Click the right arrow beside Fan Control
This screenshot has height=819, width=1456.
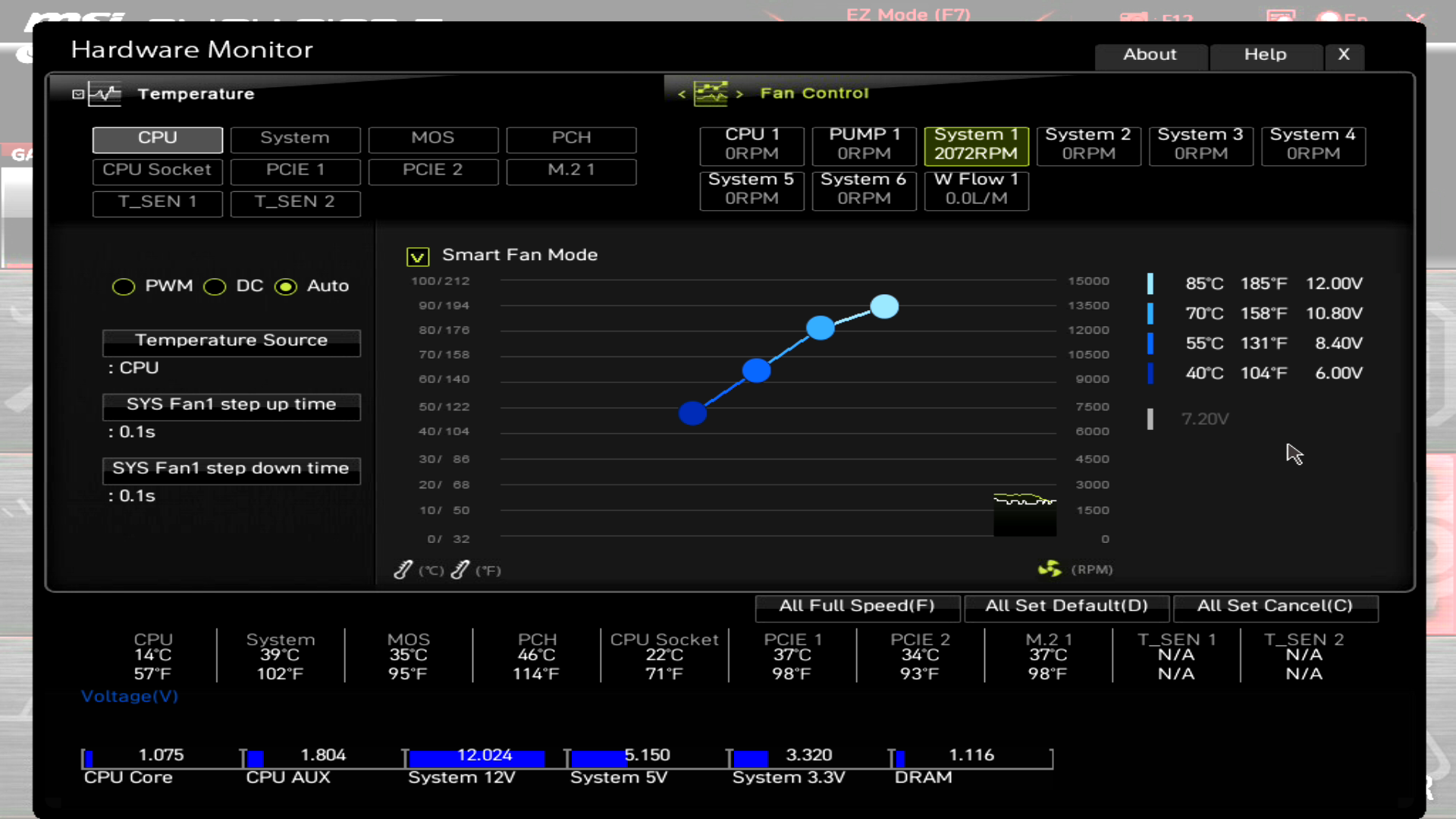pos(739,94)
